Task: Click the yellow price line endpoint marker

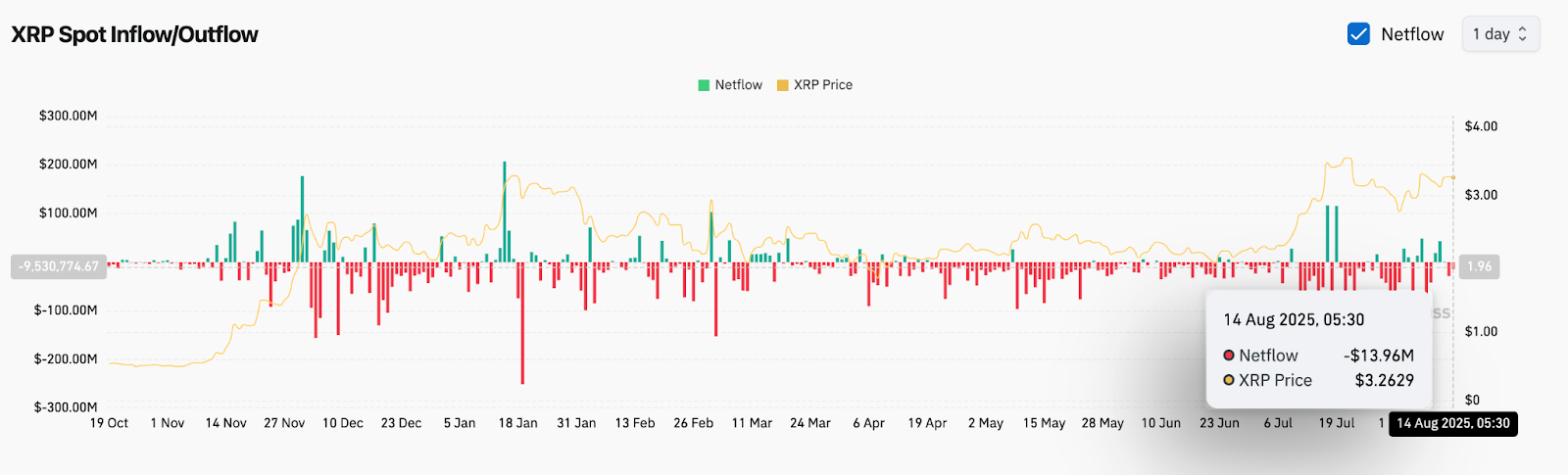Action: (x=1453, y=177)
